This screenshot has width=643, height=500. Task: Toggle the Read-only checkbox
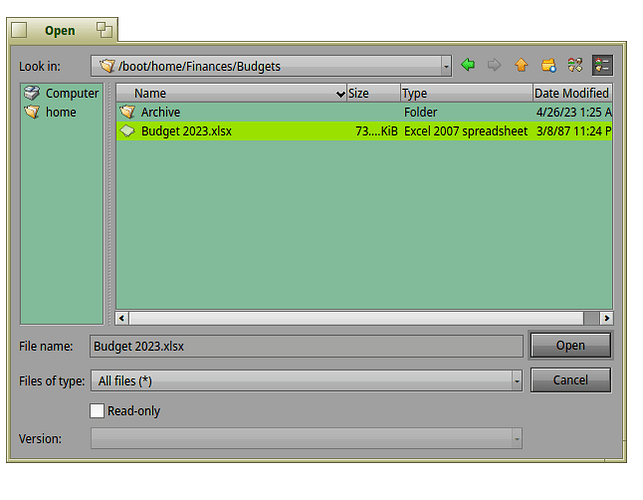point(97,410)
